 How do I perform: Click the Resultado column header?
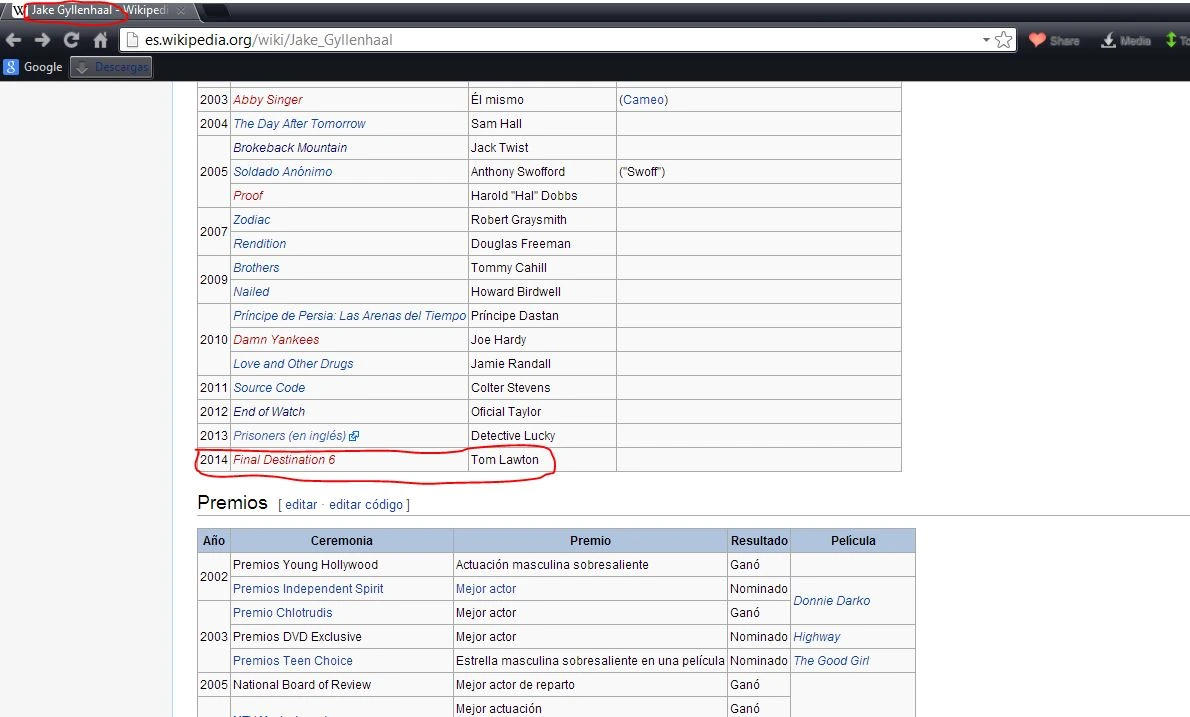coord(759,541)
